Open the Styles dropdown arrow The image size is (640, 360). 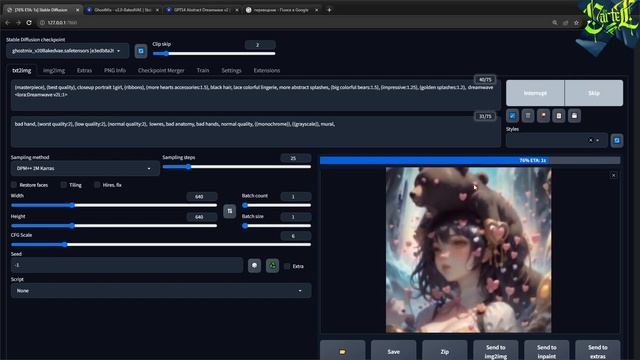pos(598,140)
